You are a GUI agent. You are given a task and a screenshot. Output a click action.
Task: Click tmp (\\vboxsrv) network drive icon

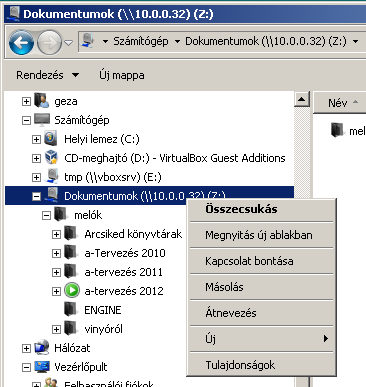click(52, 176)
